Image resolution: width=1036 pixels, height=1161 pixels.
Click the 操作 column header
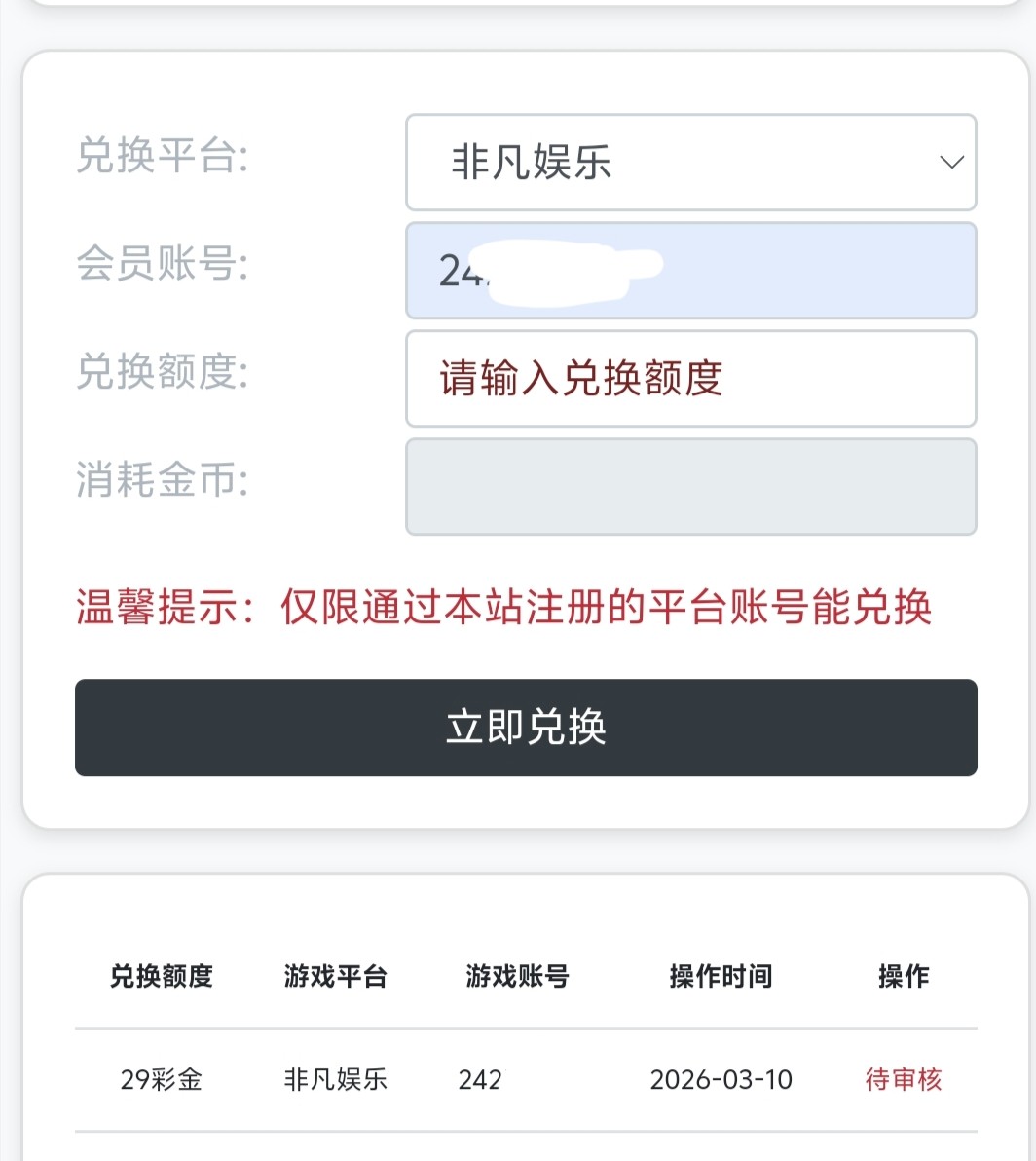(903, 976)
